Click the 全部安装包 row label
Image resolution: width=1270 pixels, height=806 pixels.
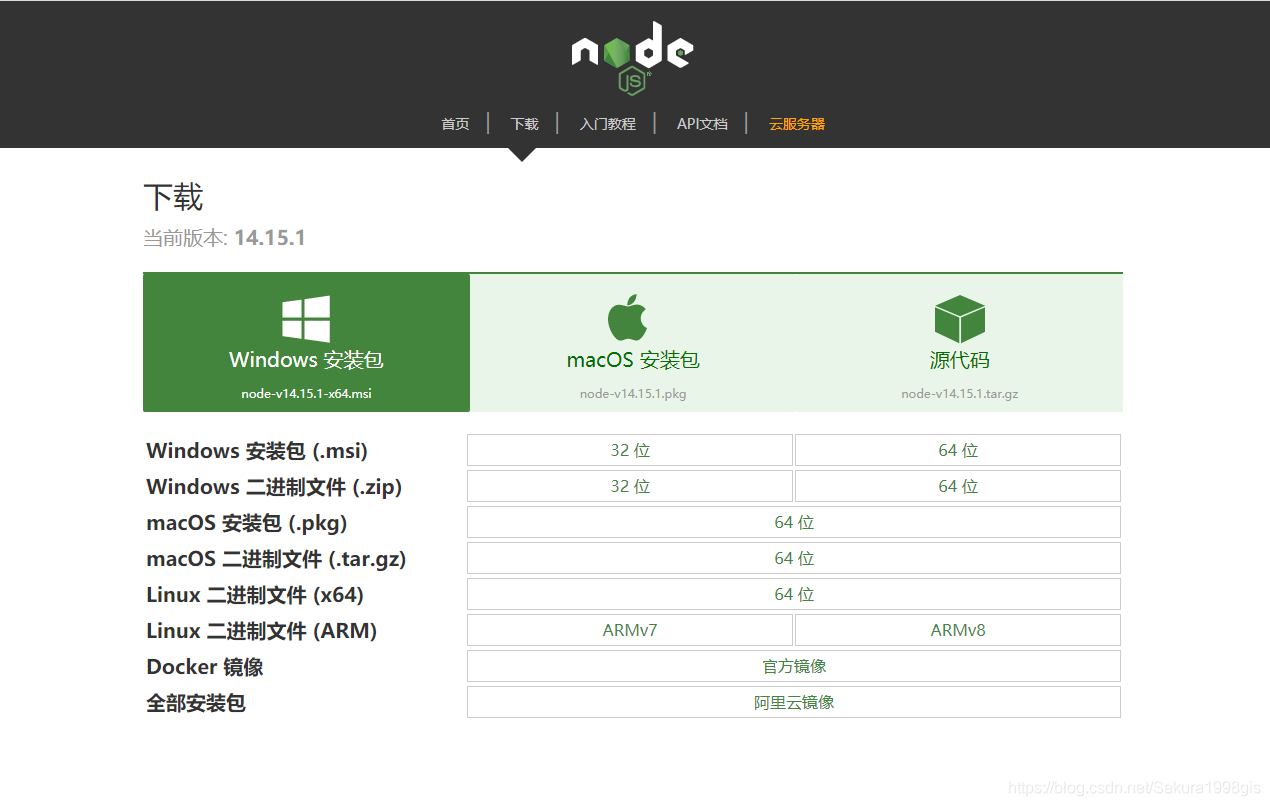pyautogui.click(x=196, y=703)
